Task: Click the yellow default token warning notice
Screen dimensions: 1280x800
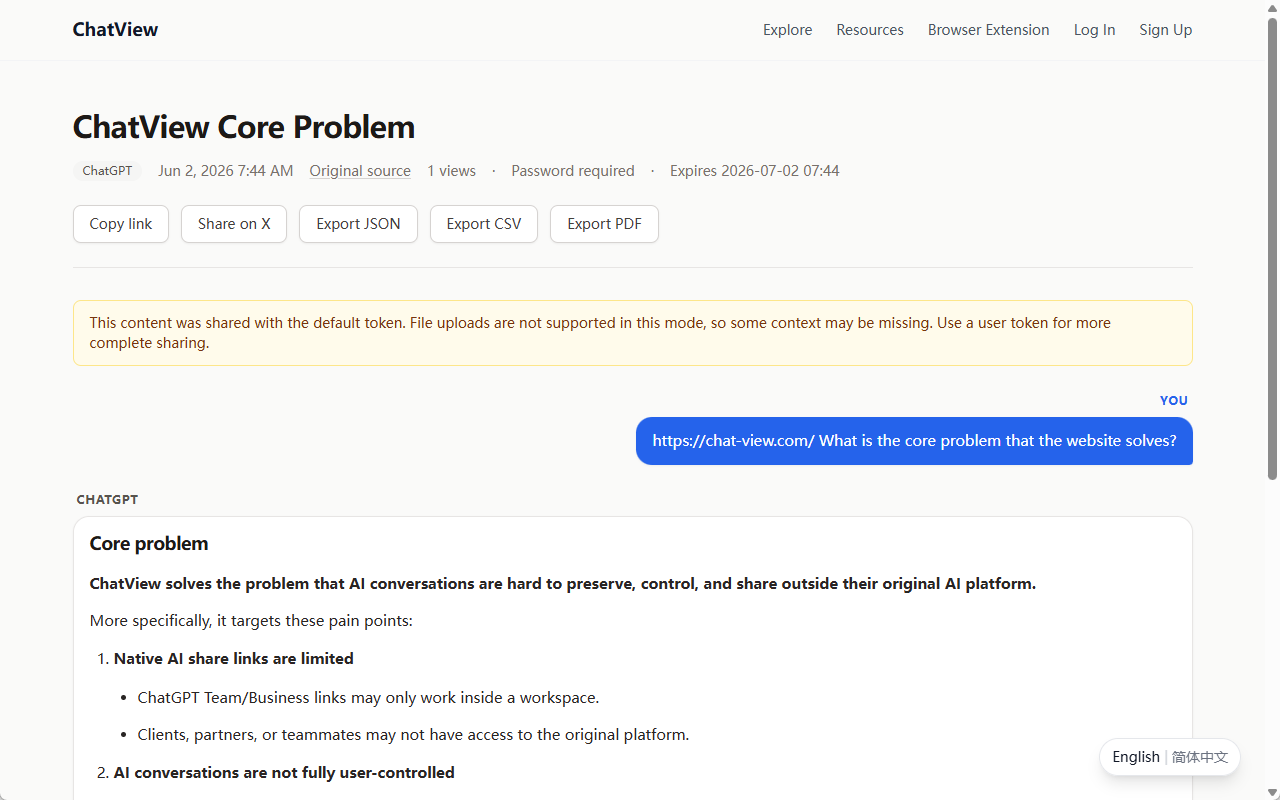Action: point(633,333)
